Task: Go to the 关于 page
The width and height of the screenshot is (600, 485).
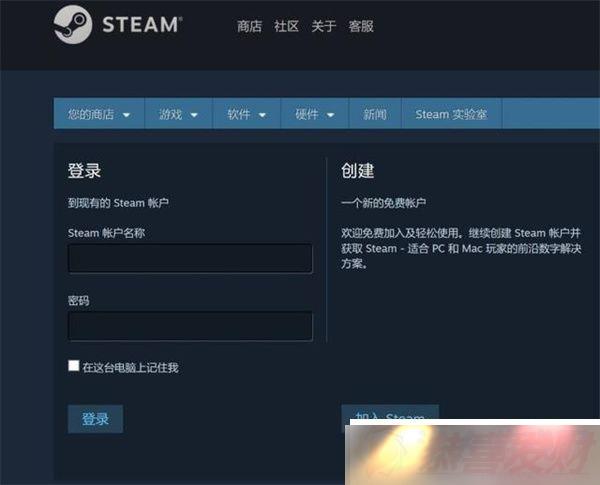Action: pyautogui.click(x=323, y=26)
